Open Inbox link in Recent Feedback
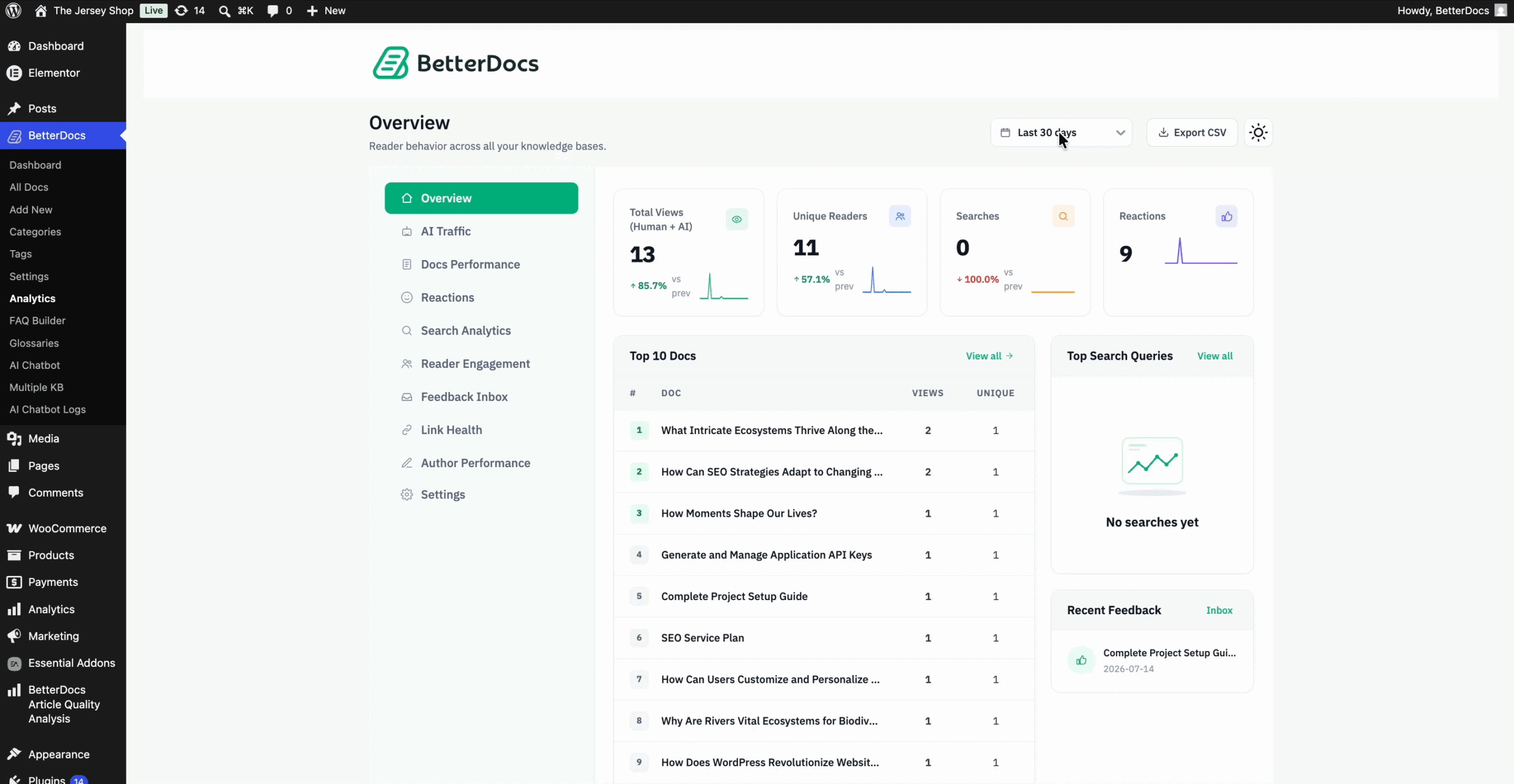Image resolution: width=1514 pixels, height=784 pixels. point(1219,610)
